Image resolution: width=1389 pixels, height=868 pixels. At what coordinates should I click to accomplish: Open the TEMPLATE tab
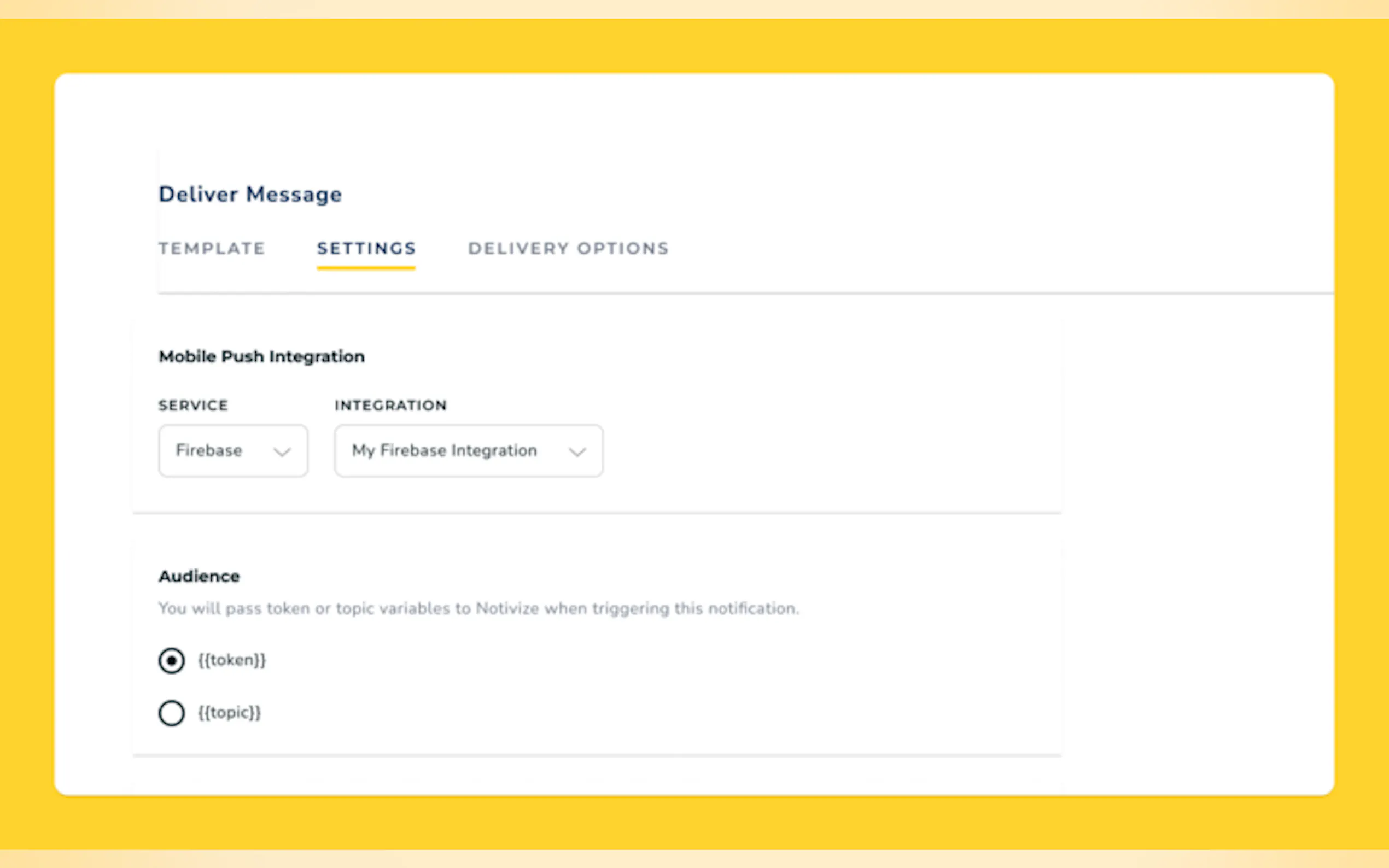[x=212, y=248]
